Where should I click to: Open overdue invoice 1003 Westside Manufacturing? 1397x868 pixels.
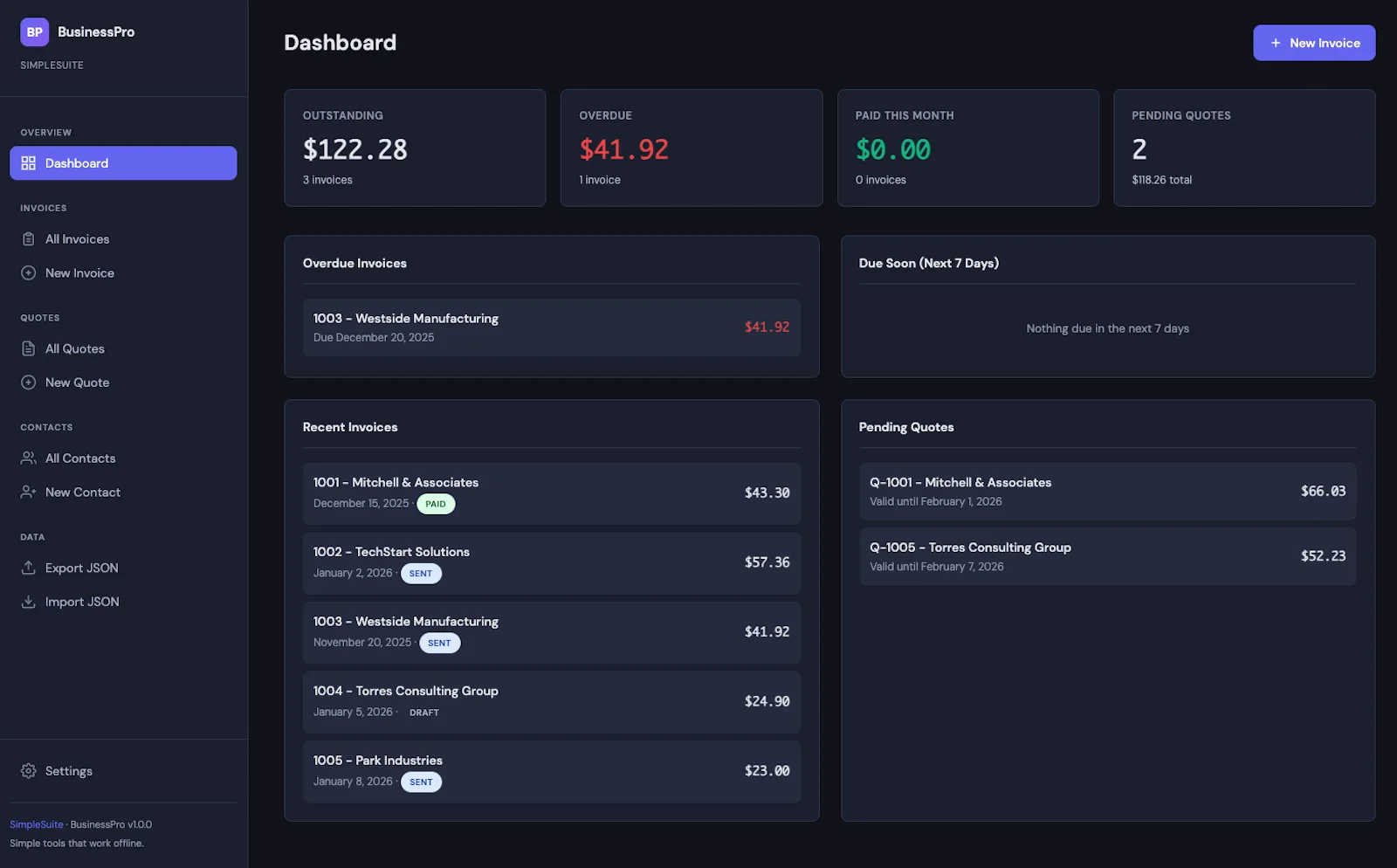click(551, 327)
